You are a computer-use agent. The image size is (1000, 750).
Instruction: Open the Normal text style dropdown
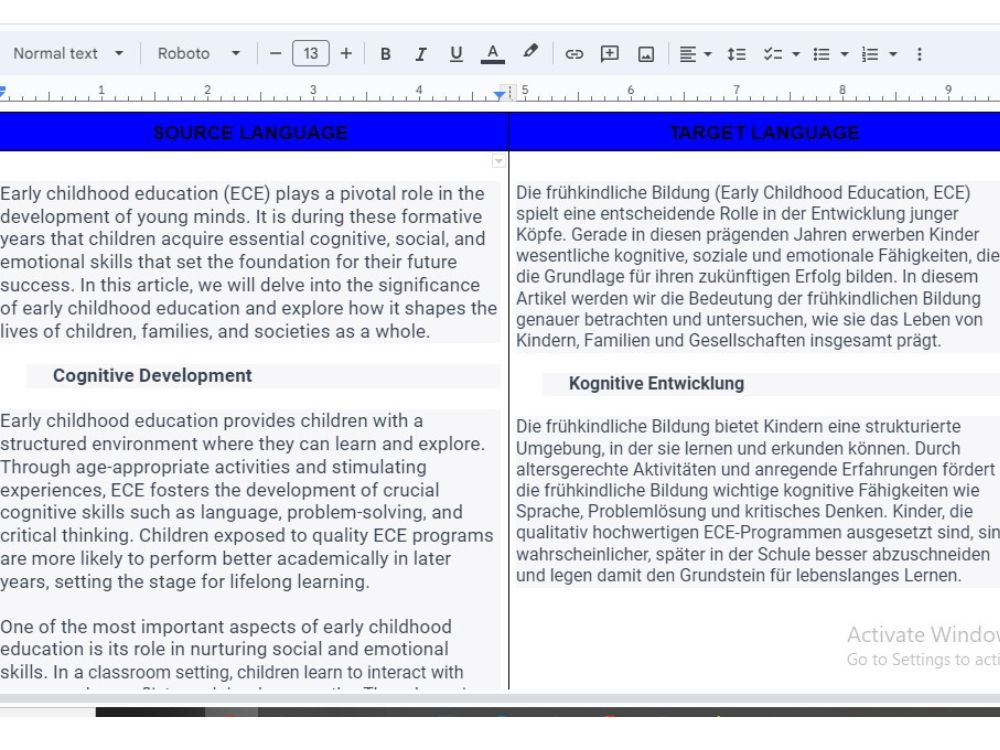pos(68,54)
